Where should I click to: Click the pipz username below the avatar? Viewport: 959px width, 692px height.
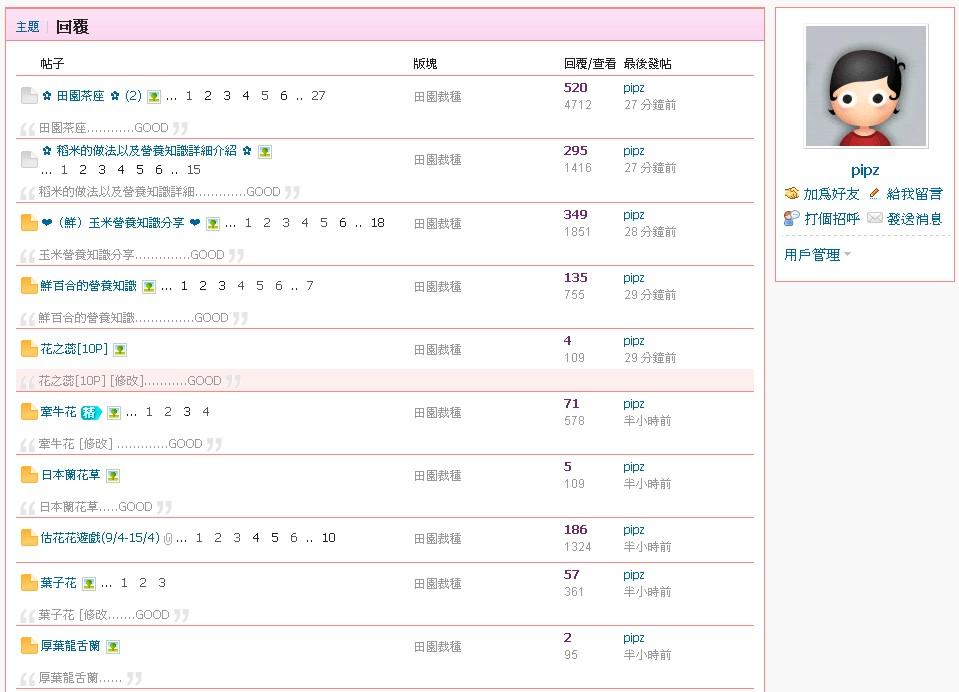pos(865,170)
